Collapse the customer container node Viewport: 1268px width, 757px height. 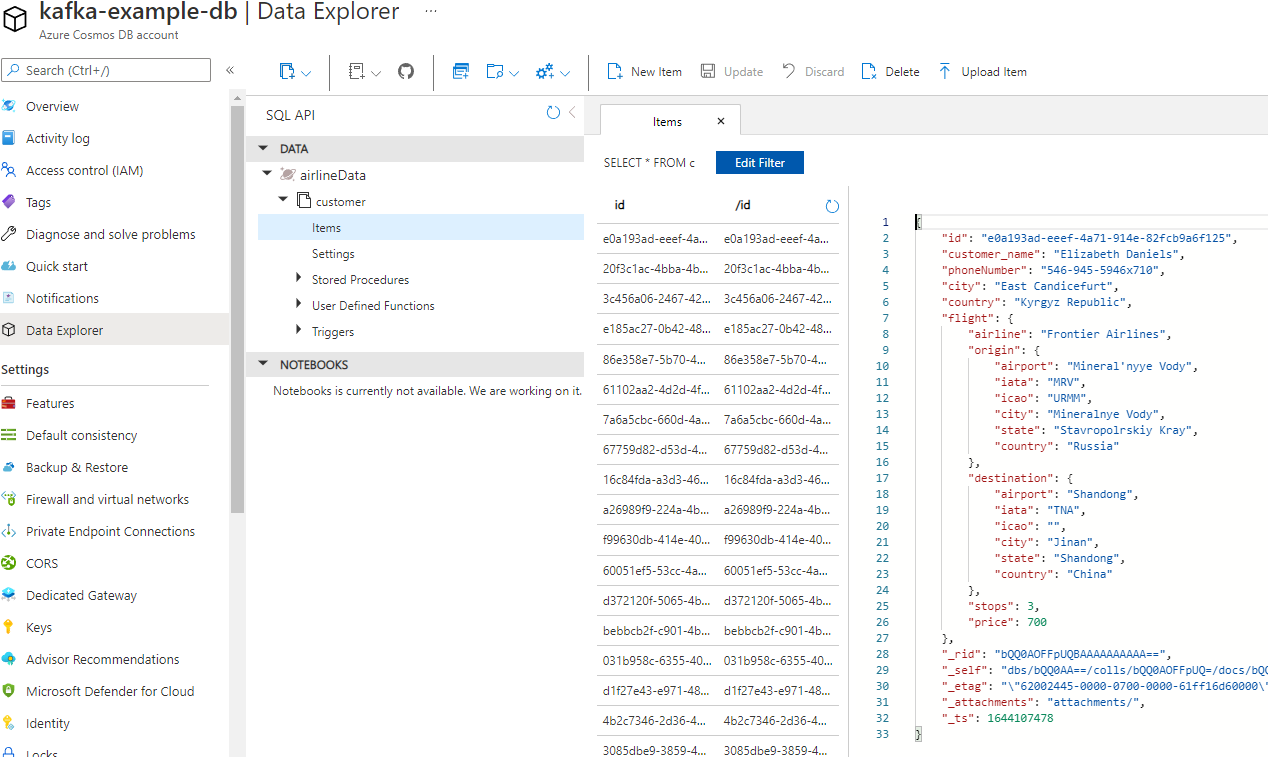coord(284,201)
